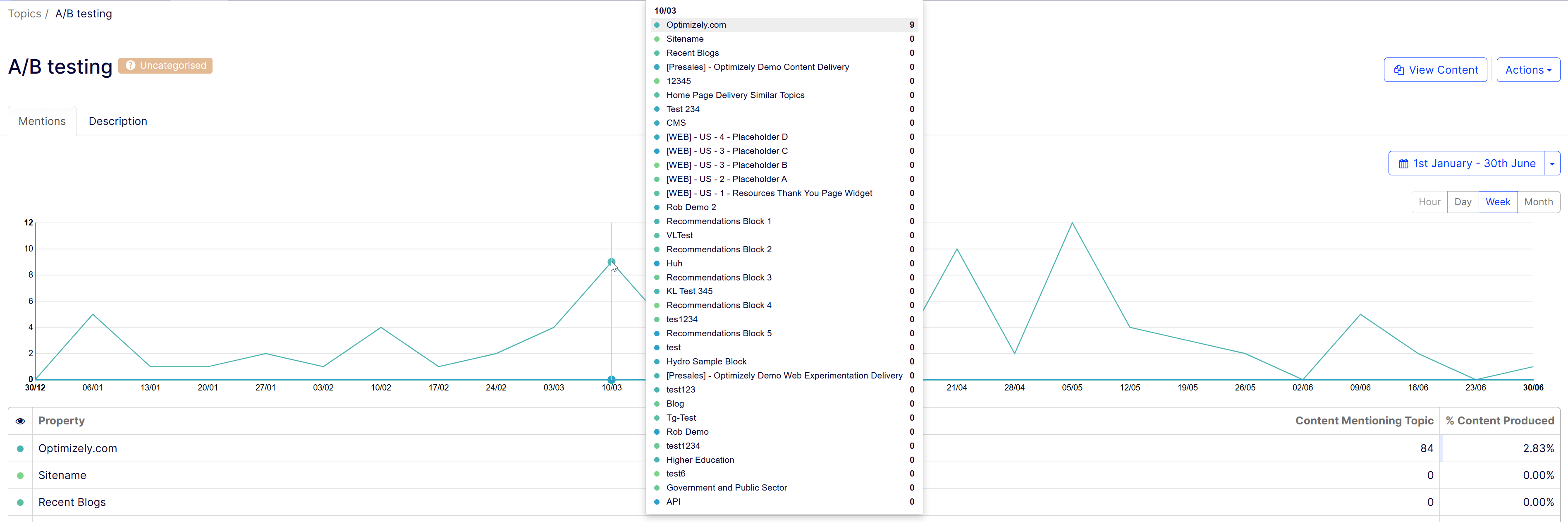Expand the date range dropdown arrow

pyautogui.click(x=1551, y=164)
